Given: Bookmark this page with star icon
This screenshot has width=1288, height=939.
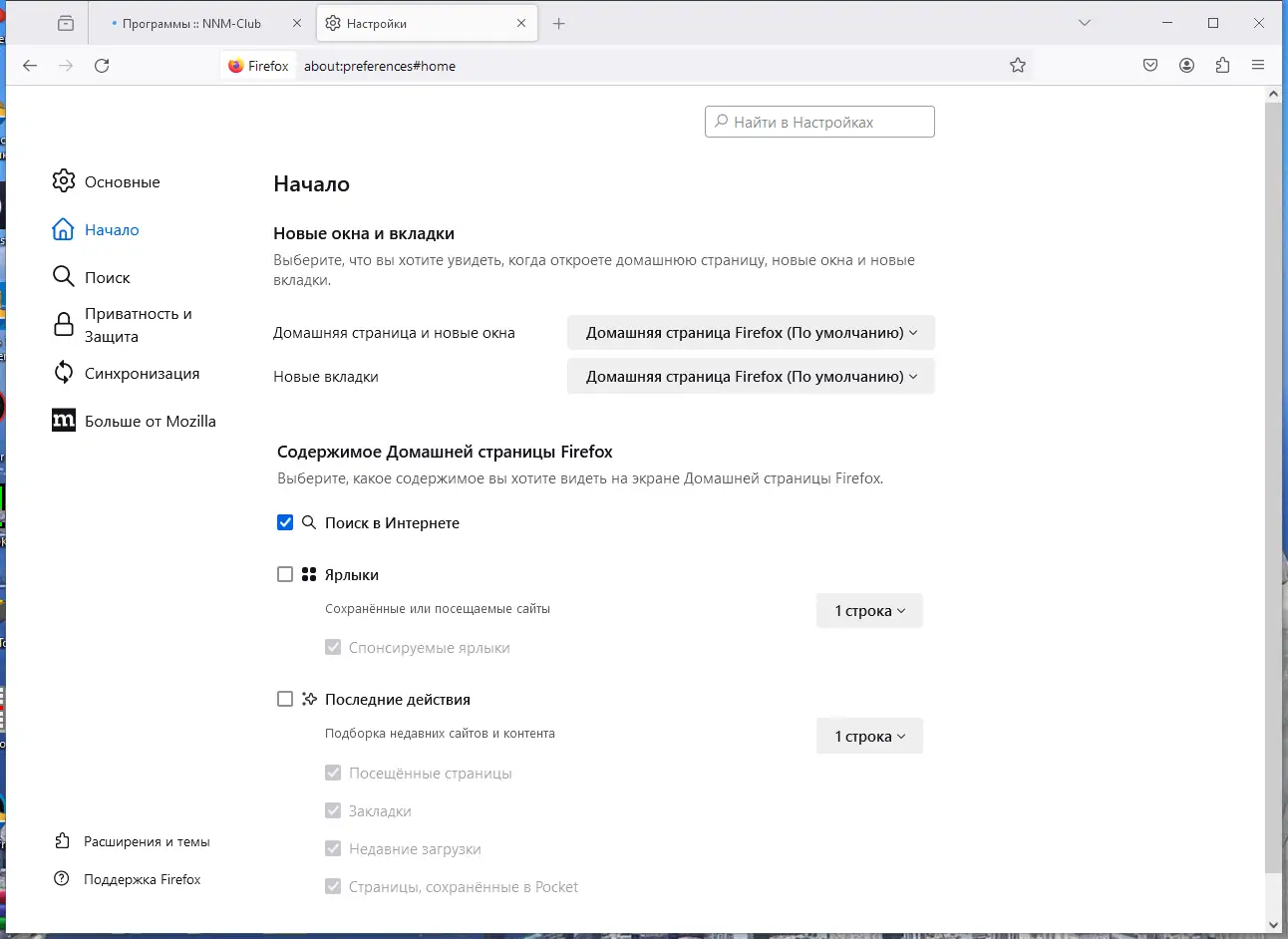Looking at the screenshot, I should coord(1017,66).
